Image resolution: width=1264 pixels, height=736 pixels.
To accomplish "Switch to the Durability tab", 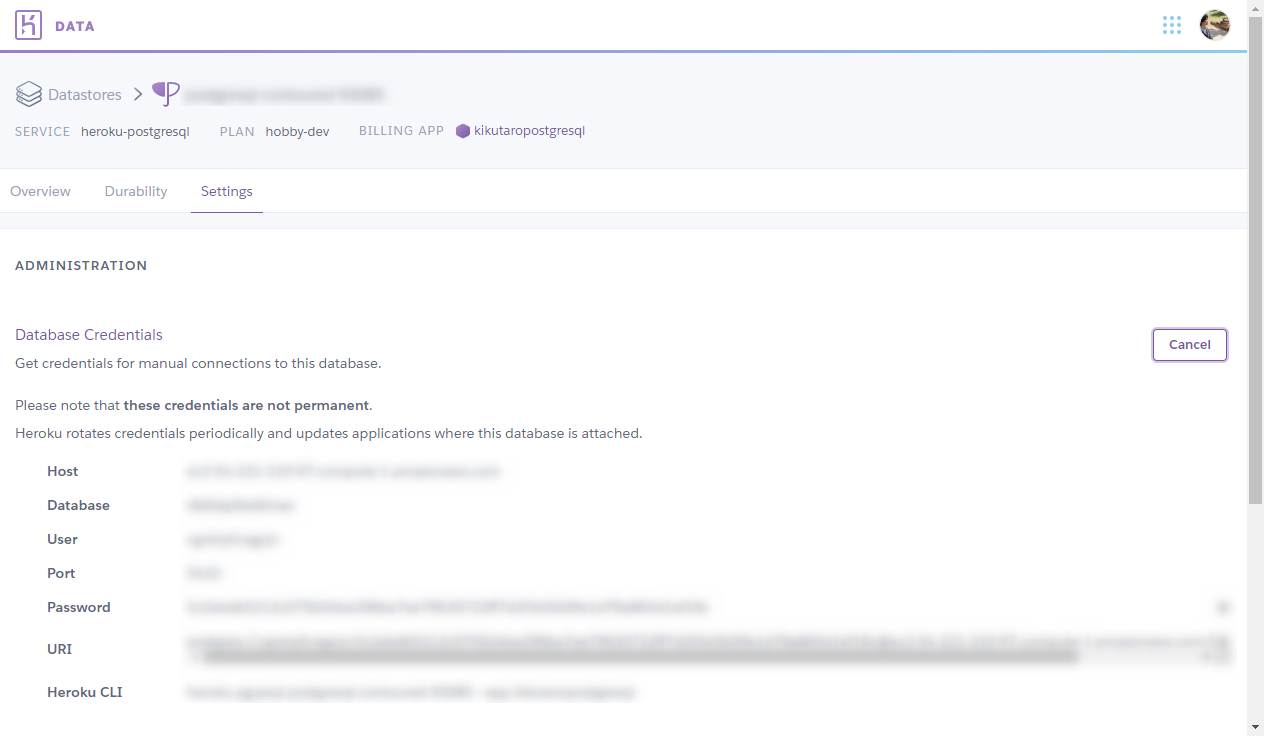I will (136, 191).
